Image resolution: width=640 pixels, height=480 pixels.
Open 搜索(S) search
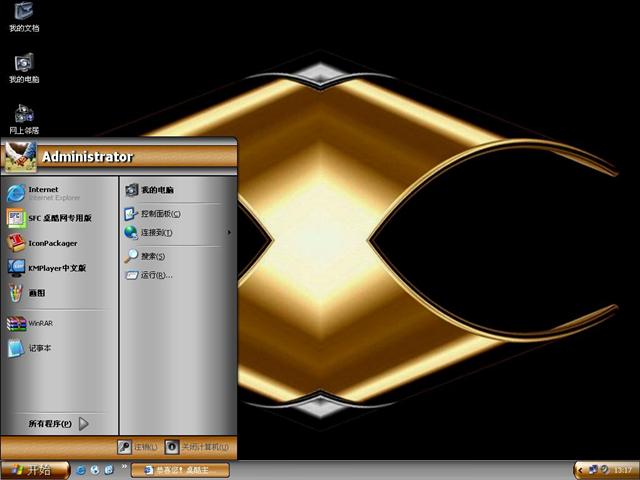tap(178, 256)
